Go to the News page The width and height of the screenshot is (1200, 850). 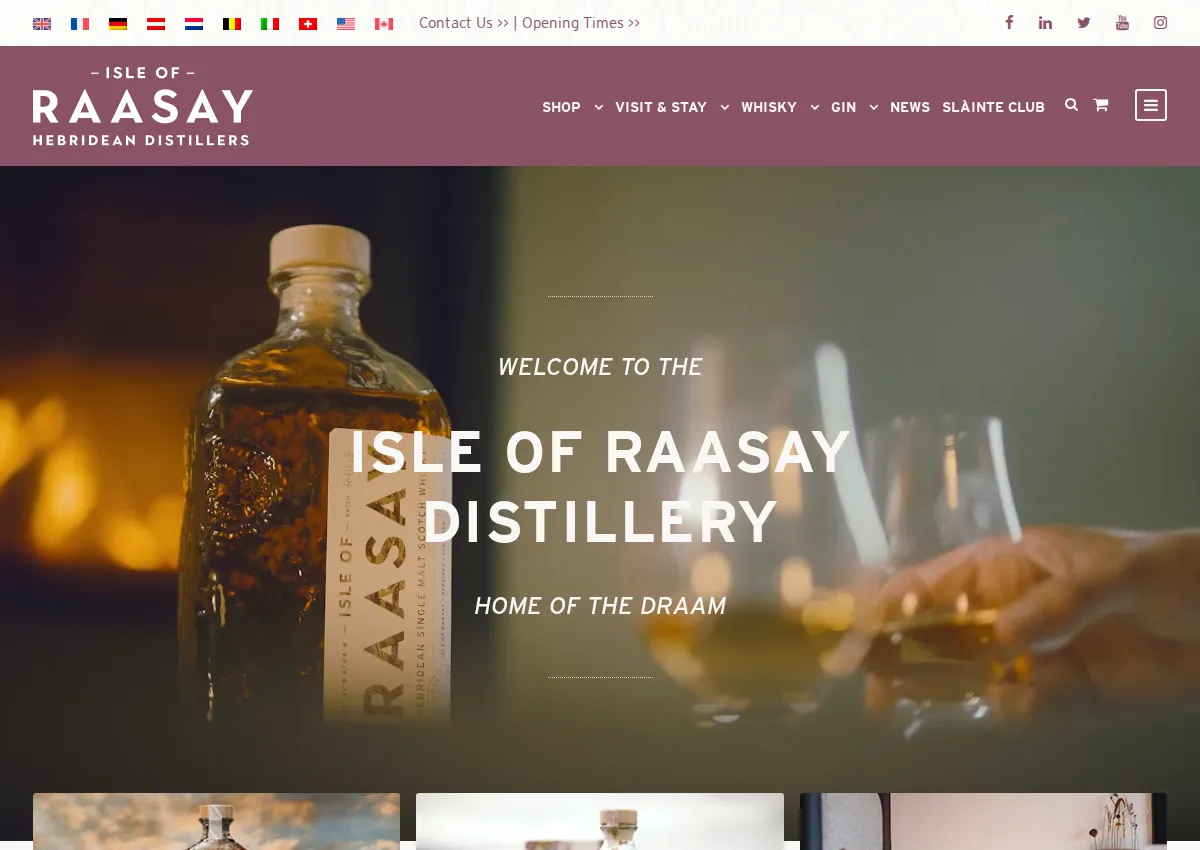pyautogui.click(x=910, y=107)
